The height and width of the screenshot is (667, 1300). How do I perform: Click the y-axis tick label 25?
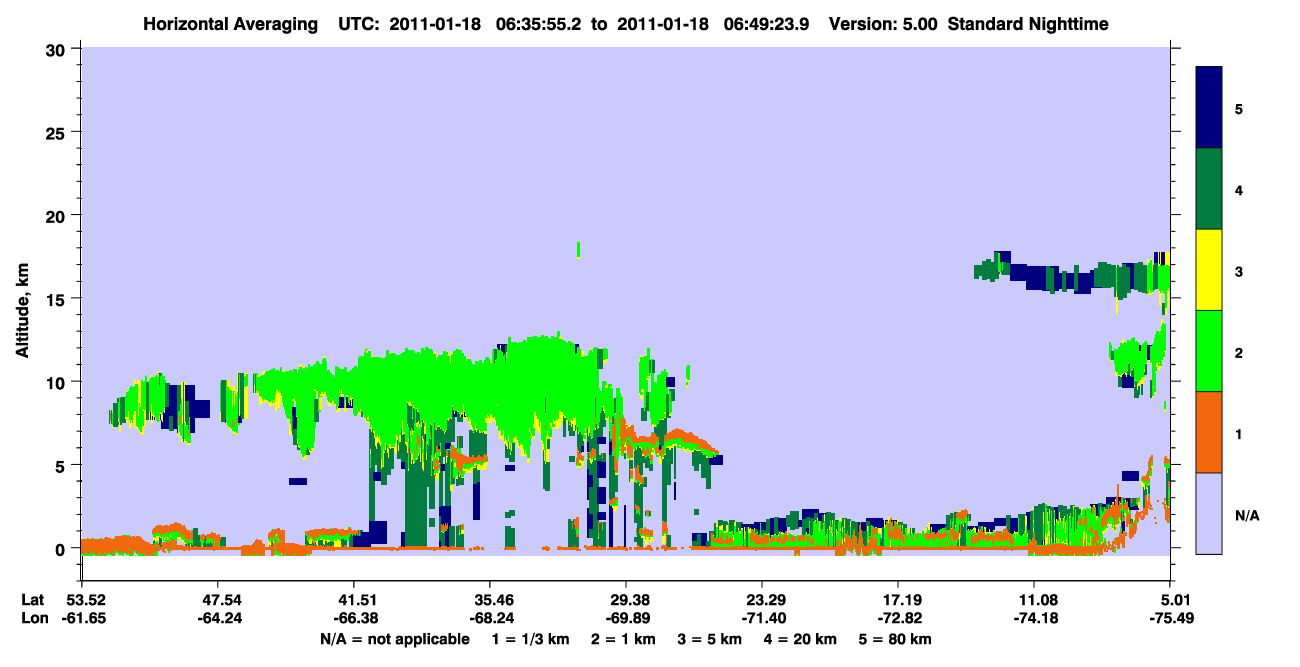tap(58, 132)
